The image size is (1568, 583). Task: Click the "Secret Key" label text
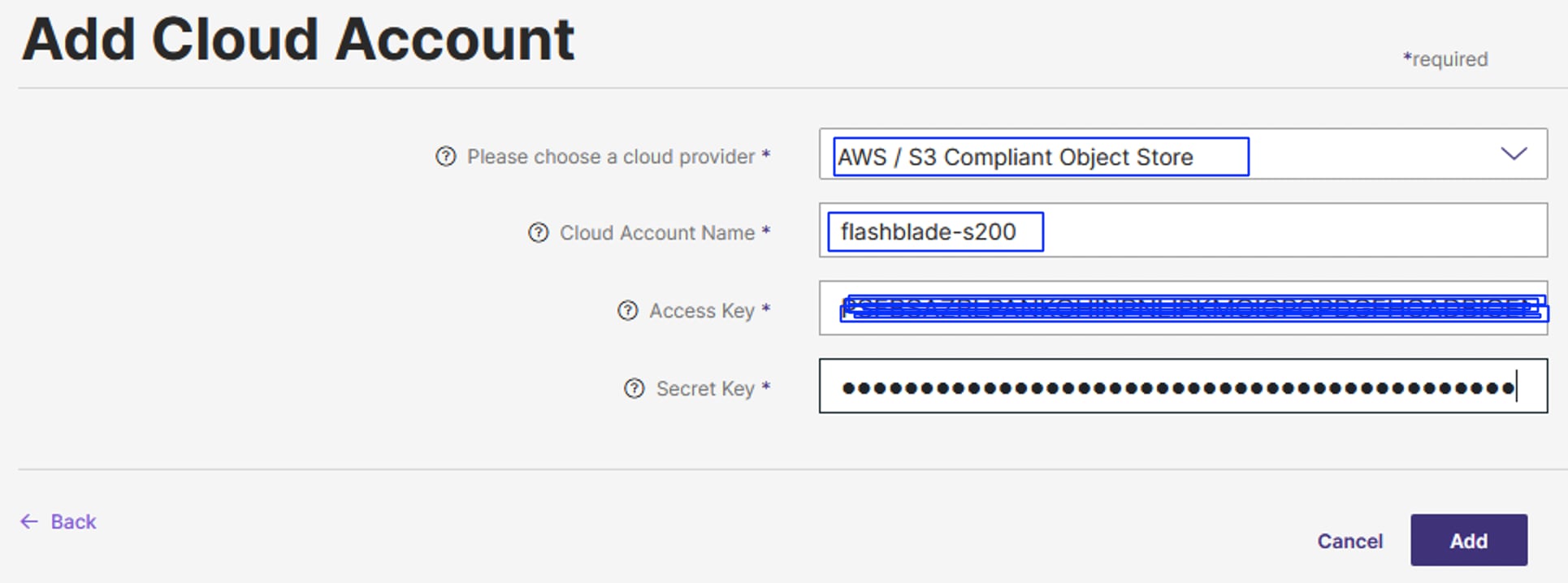[x=705, y=389]
